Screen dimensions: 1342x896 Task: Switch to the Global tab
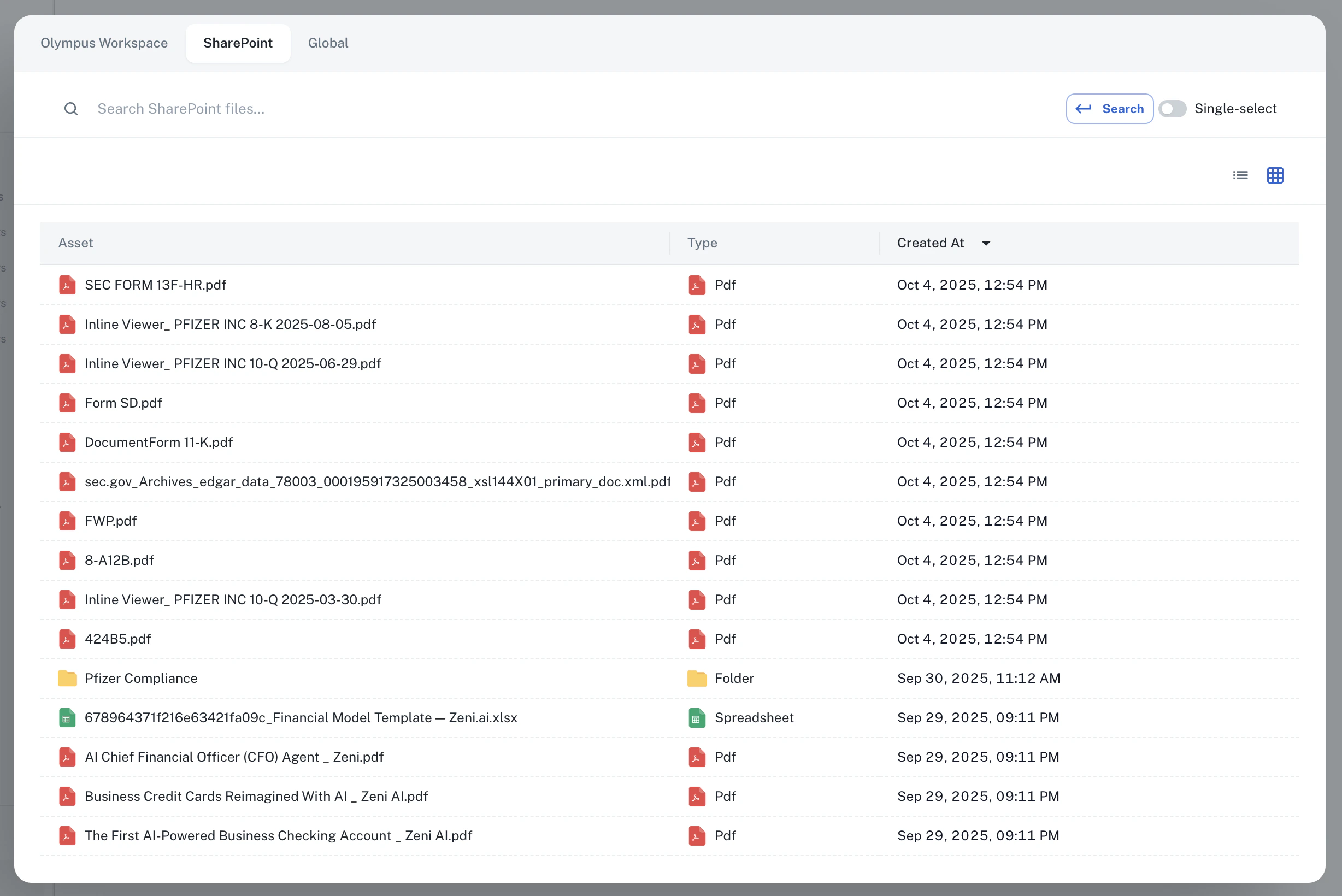[327, 43]
